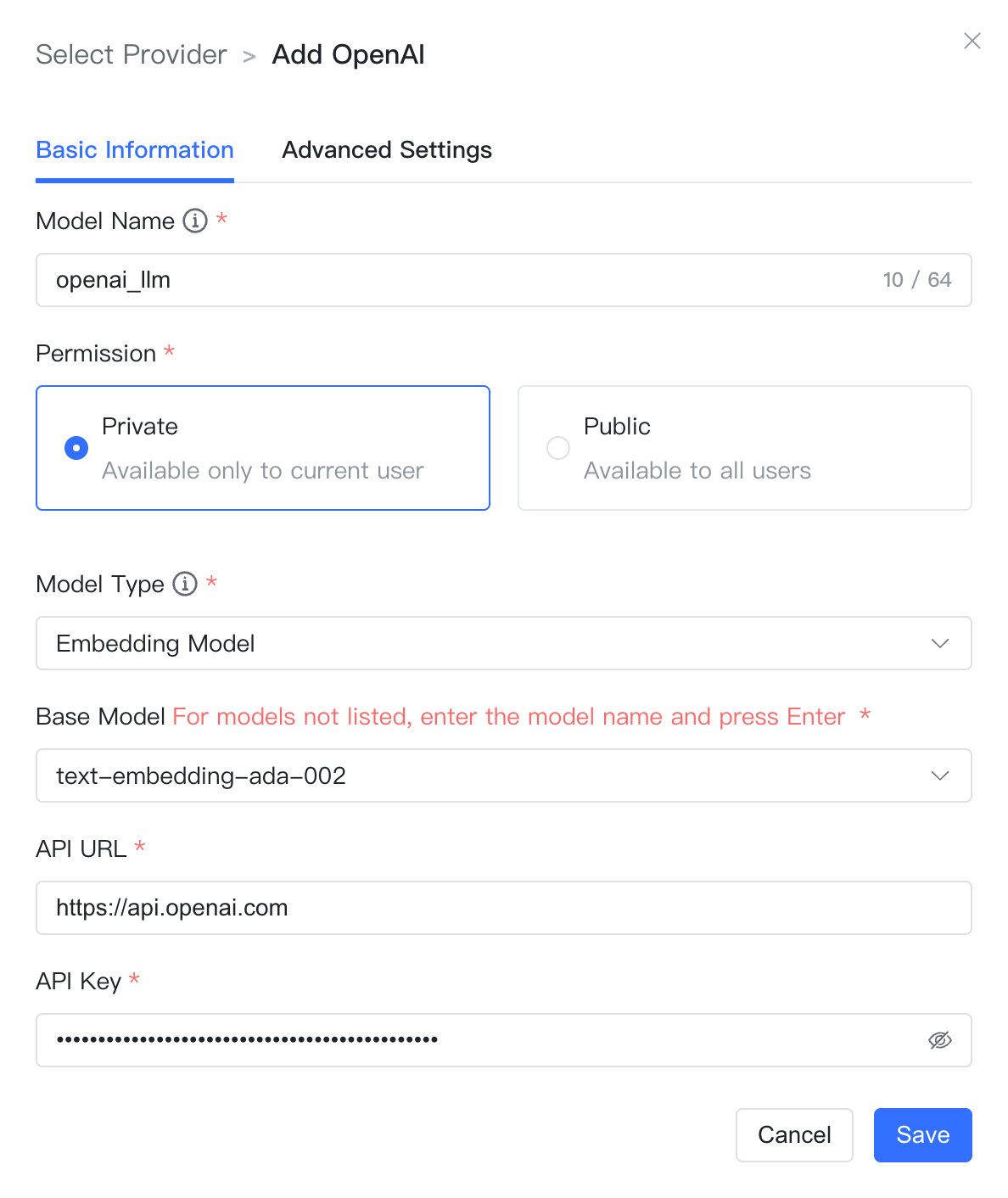Open the text-embedding-ada-002 combo box

tap(504, 775)
